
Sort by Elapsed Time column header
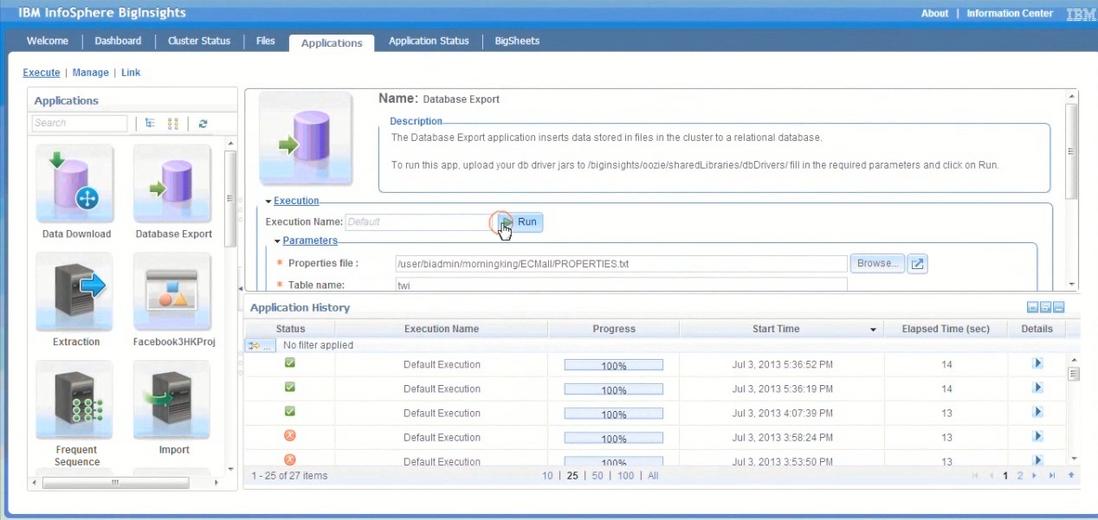coord(945,329)
